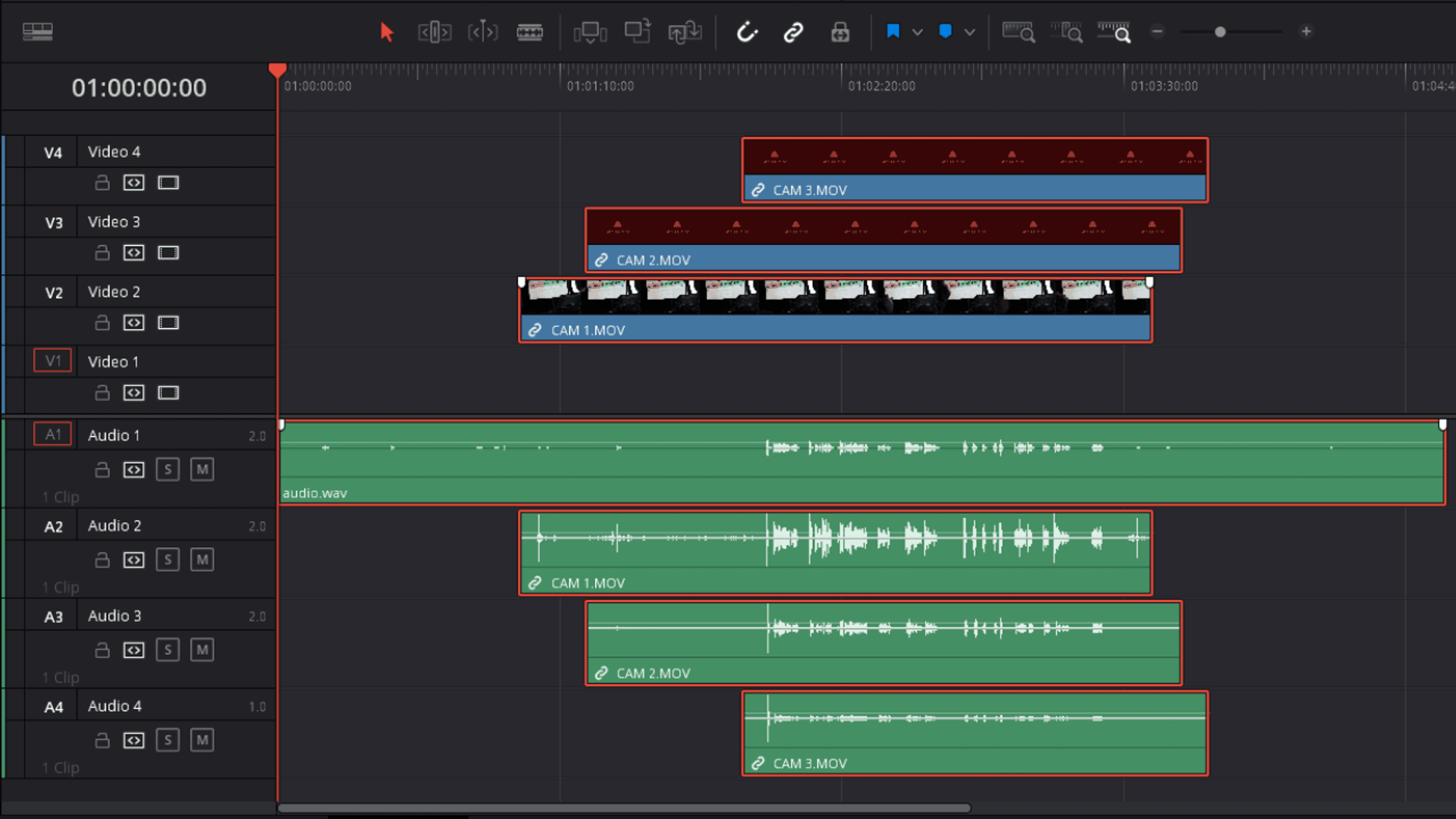This screenshot has width=1456, height=819.
Task: Expand the Flag color dropdown arrow
Action: [918, 32]
